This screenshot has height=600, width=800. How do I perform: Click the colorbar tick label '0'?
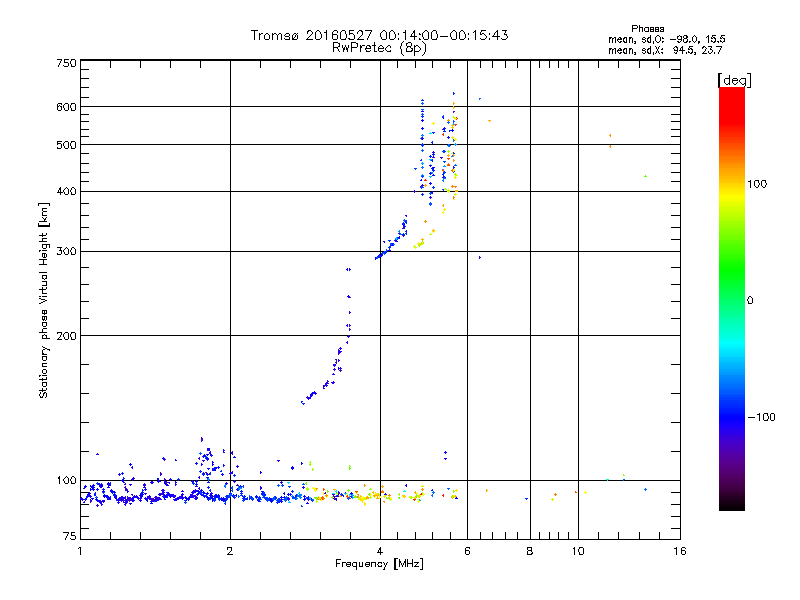coord(750,301)
